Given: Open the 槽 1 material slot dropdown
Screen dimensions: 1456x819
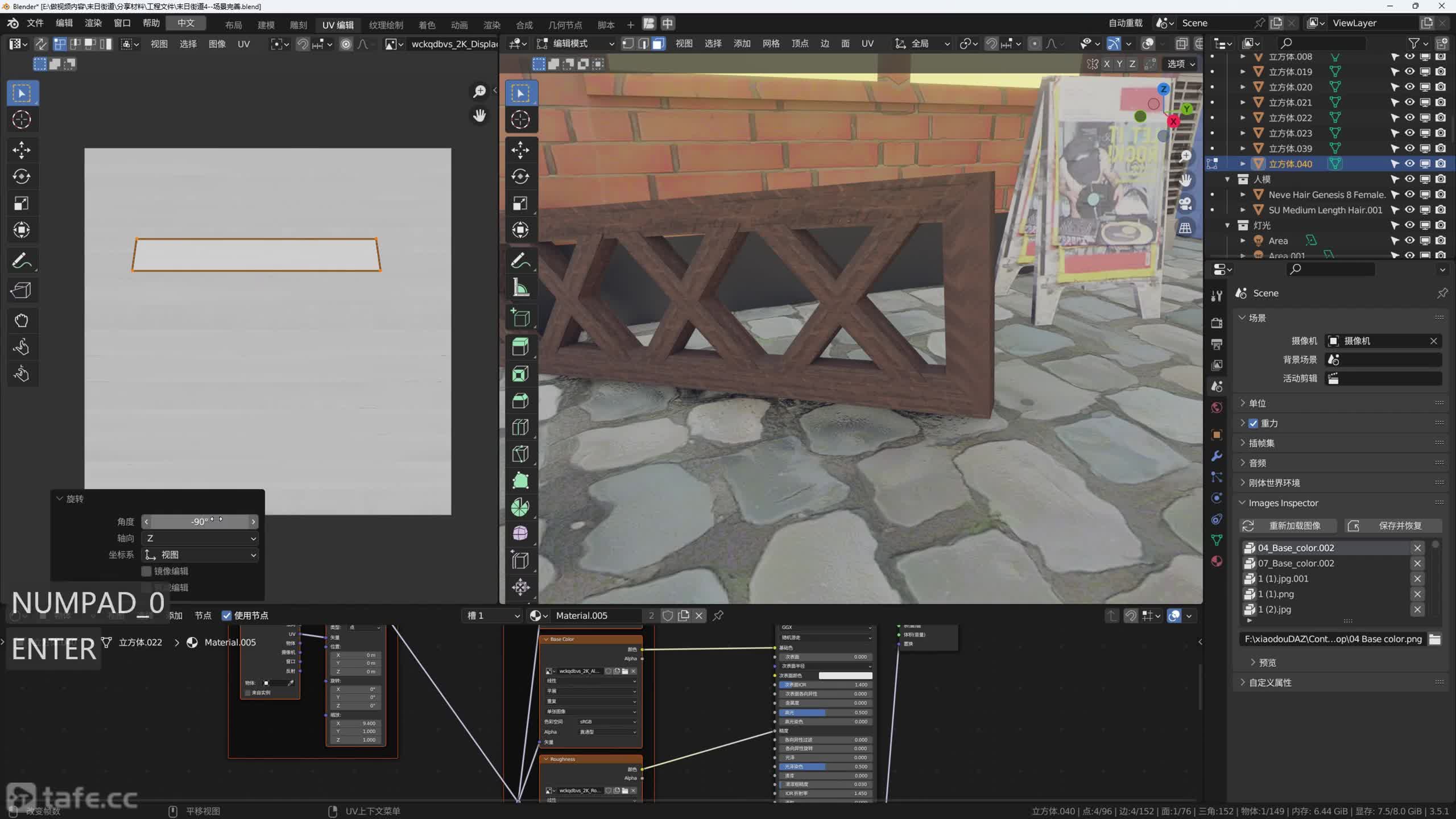Looking at the screenshot, I should tap(493, 615).
